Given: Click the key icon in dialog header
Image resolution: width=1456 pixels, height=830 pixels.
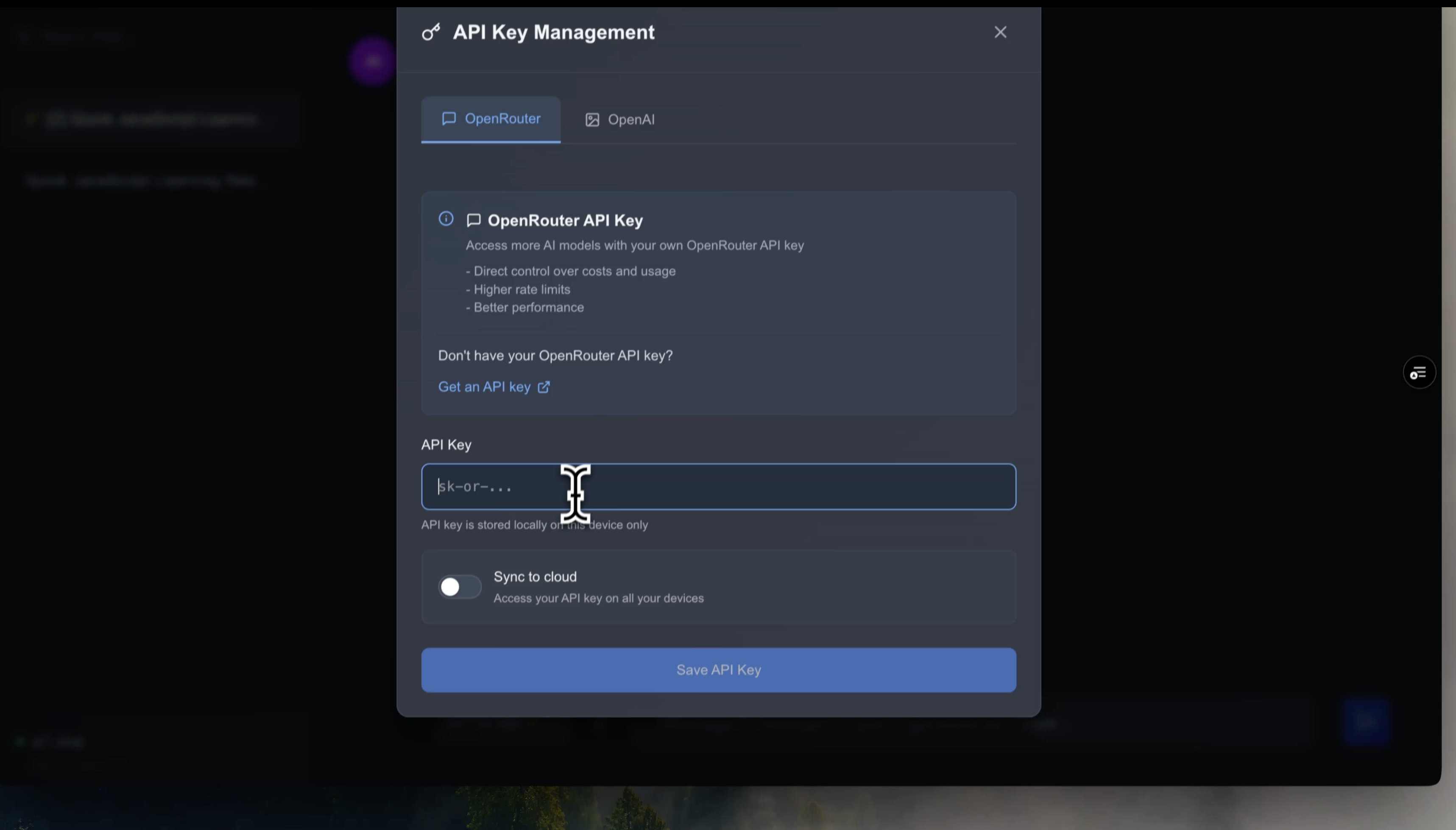Looking at the screenshot, I should [431, 32].
